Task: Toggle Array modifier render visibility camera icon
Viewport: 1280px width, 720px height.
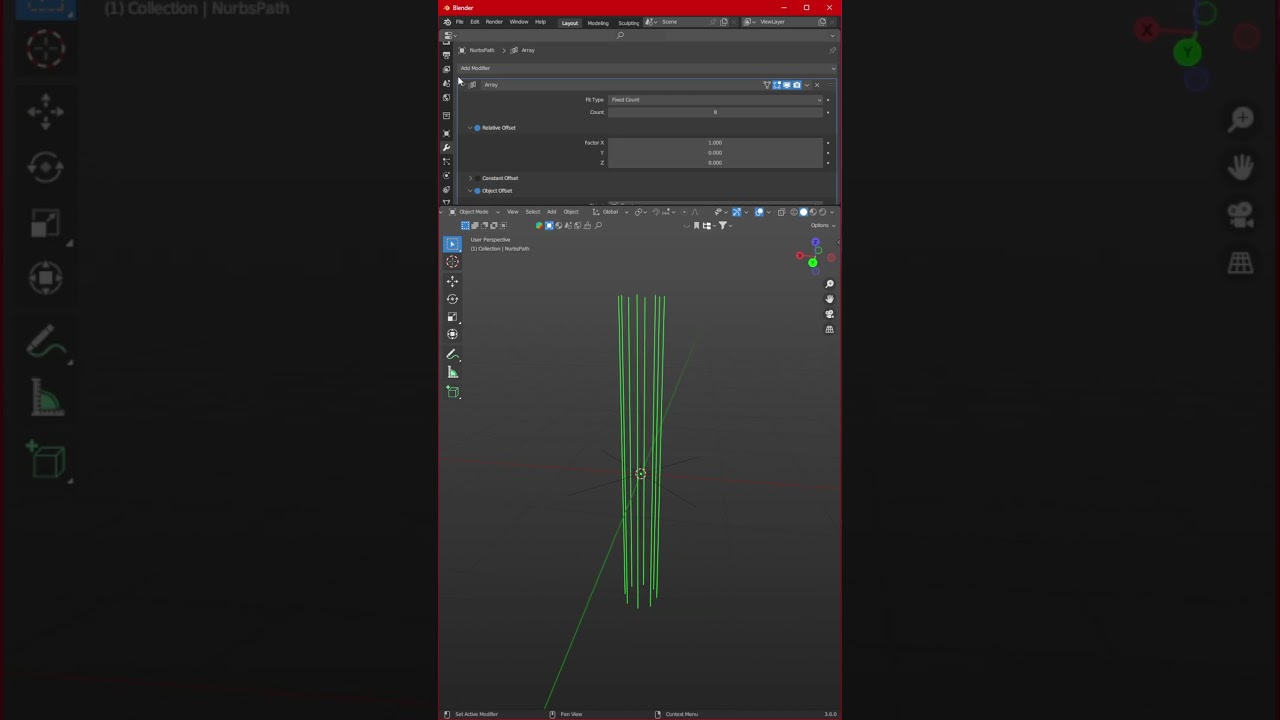Action: click(796, 85)
